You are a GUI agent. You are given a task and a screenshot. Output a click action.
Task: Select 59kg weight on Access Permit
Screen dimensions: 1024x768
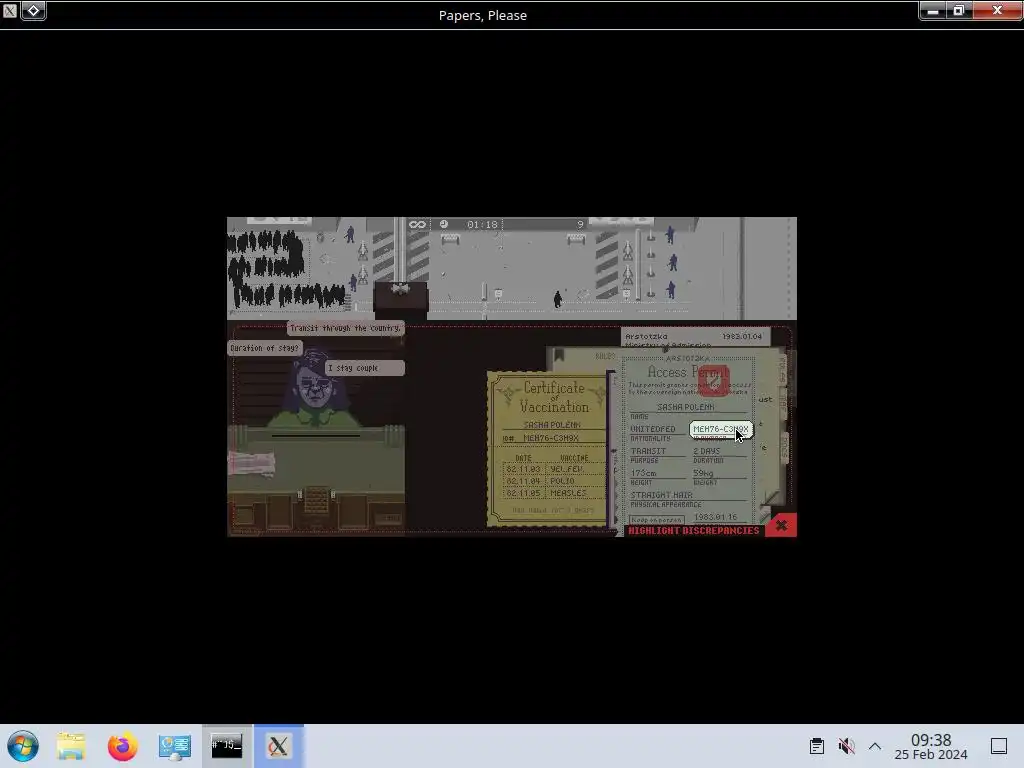point(703,473)
